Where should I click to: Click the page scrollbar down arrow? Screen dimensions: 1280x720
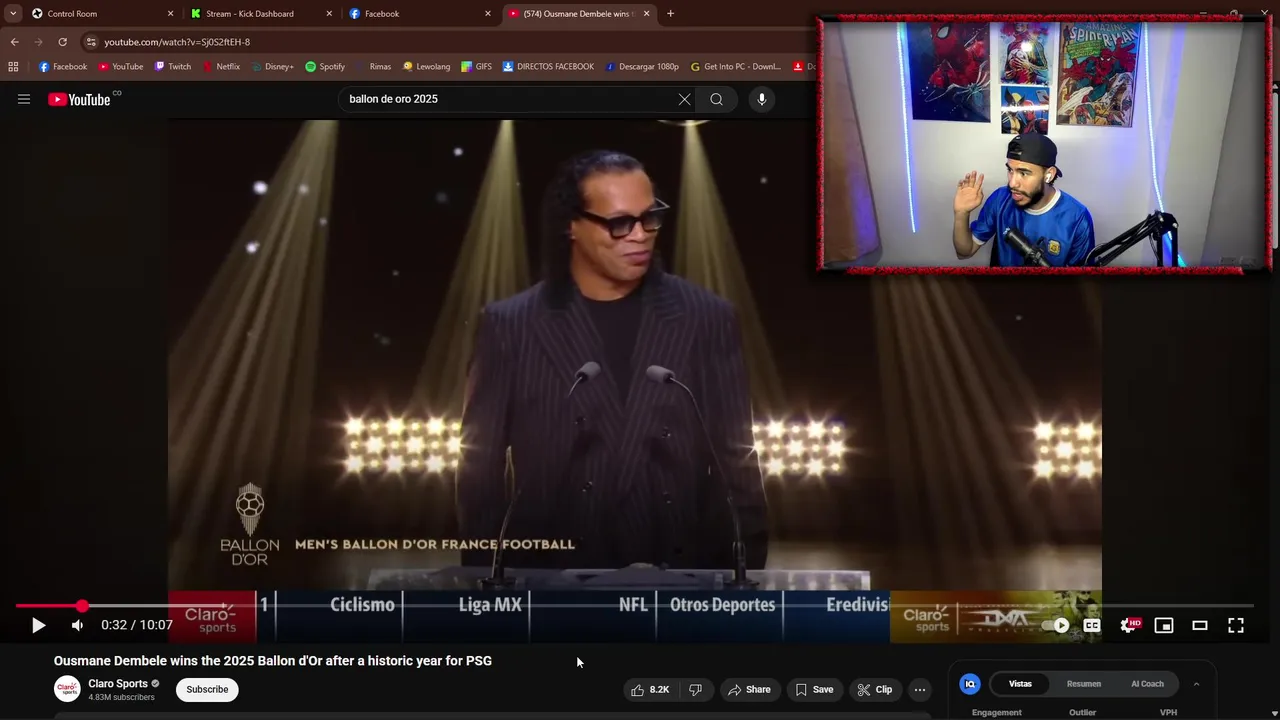(x=1275, y=714)
